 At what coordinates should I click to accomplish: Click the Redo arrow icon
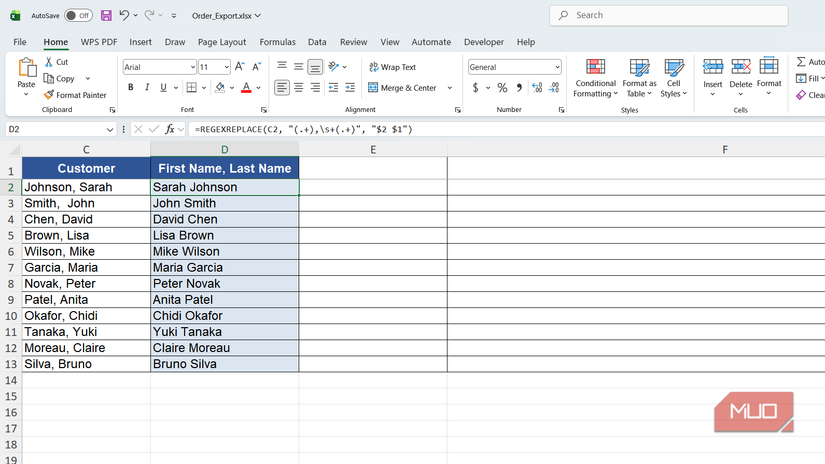point(149,15)
